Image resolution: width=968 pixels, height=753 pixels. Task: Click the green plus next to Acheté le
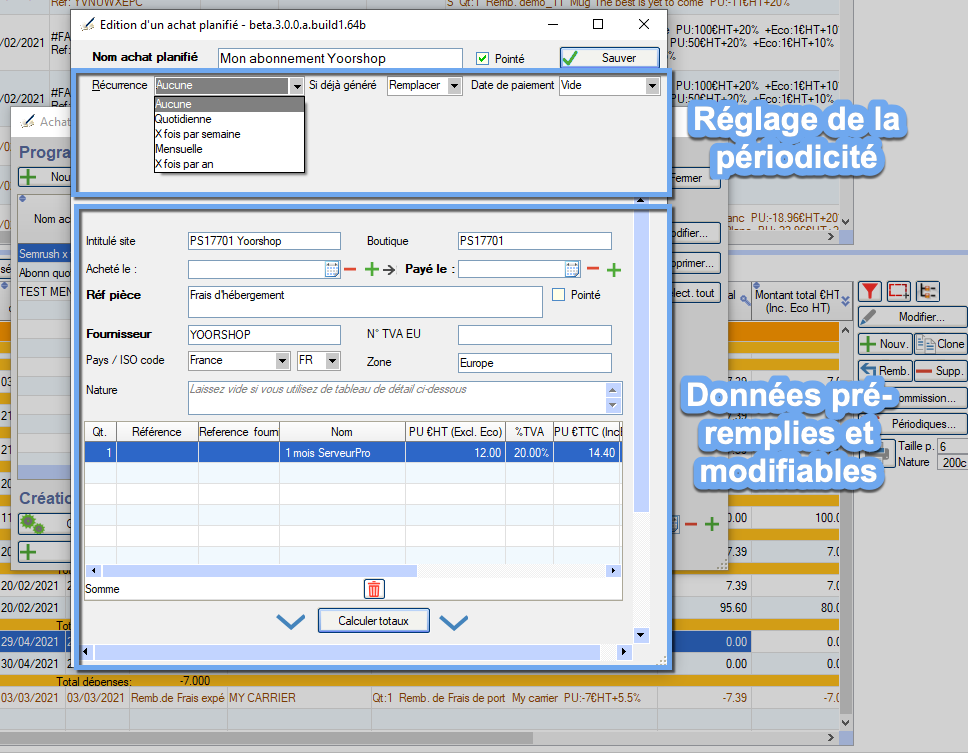click(372, 269)
